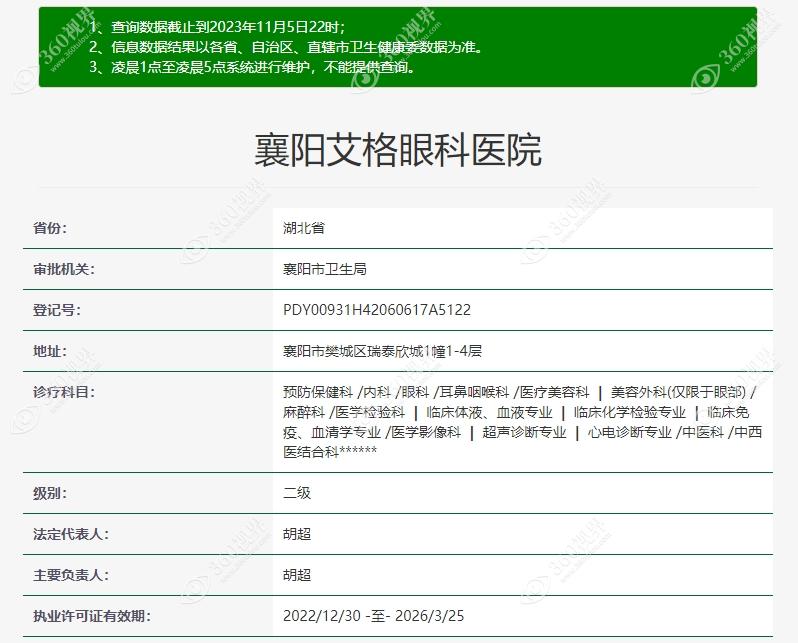The image size is (798, 643).
Task: Click the 省份 label
Action: 50,228
